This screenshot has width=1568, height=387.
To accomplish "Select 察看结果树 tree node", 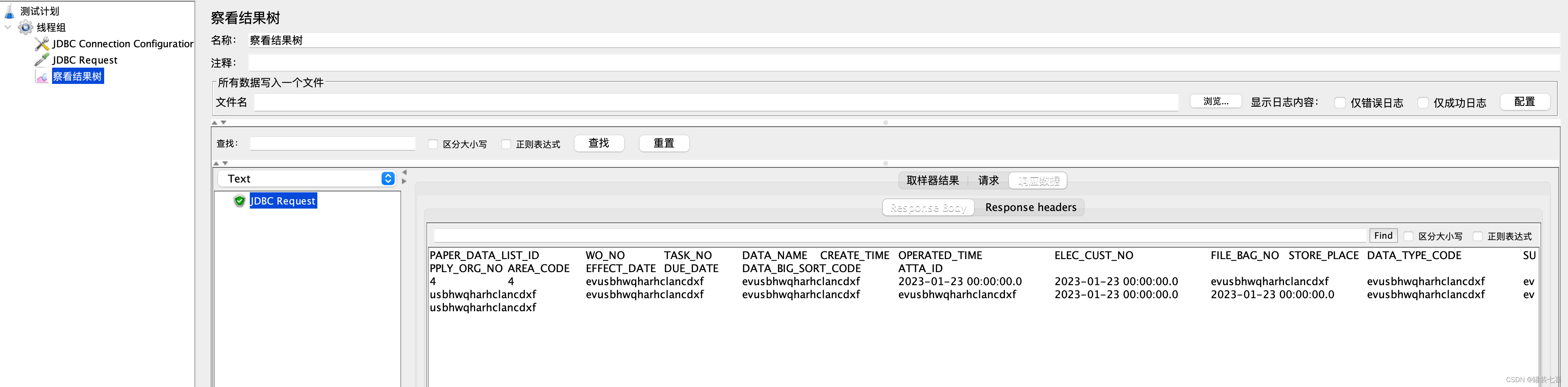I will pos(77,76).
